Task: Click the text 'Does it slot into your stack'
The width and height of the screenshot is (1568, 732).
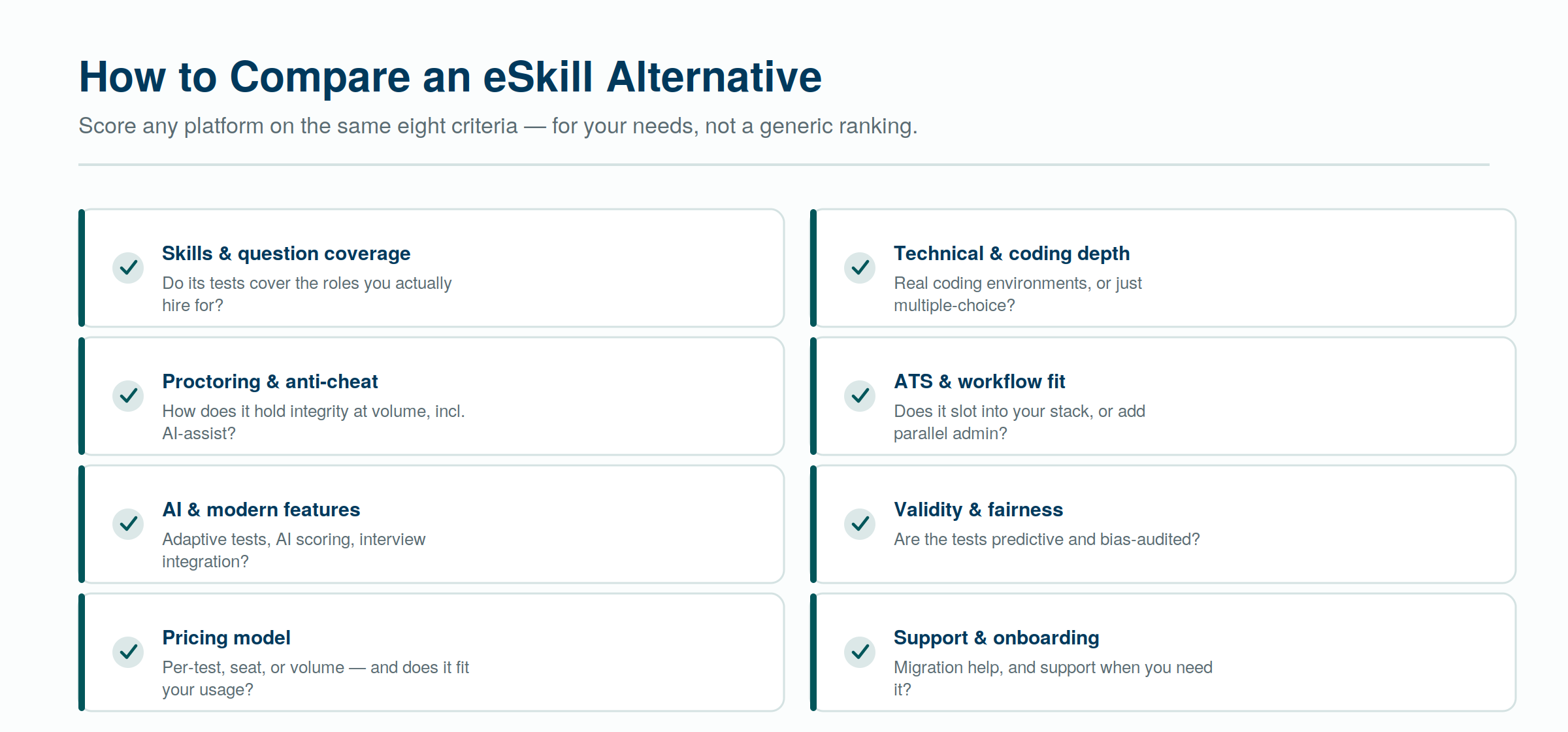Action: [992, 411]
